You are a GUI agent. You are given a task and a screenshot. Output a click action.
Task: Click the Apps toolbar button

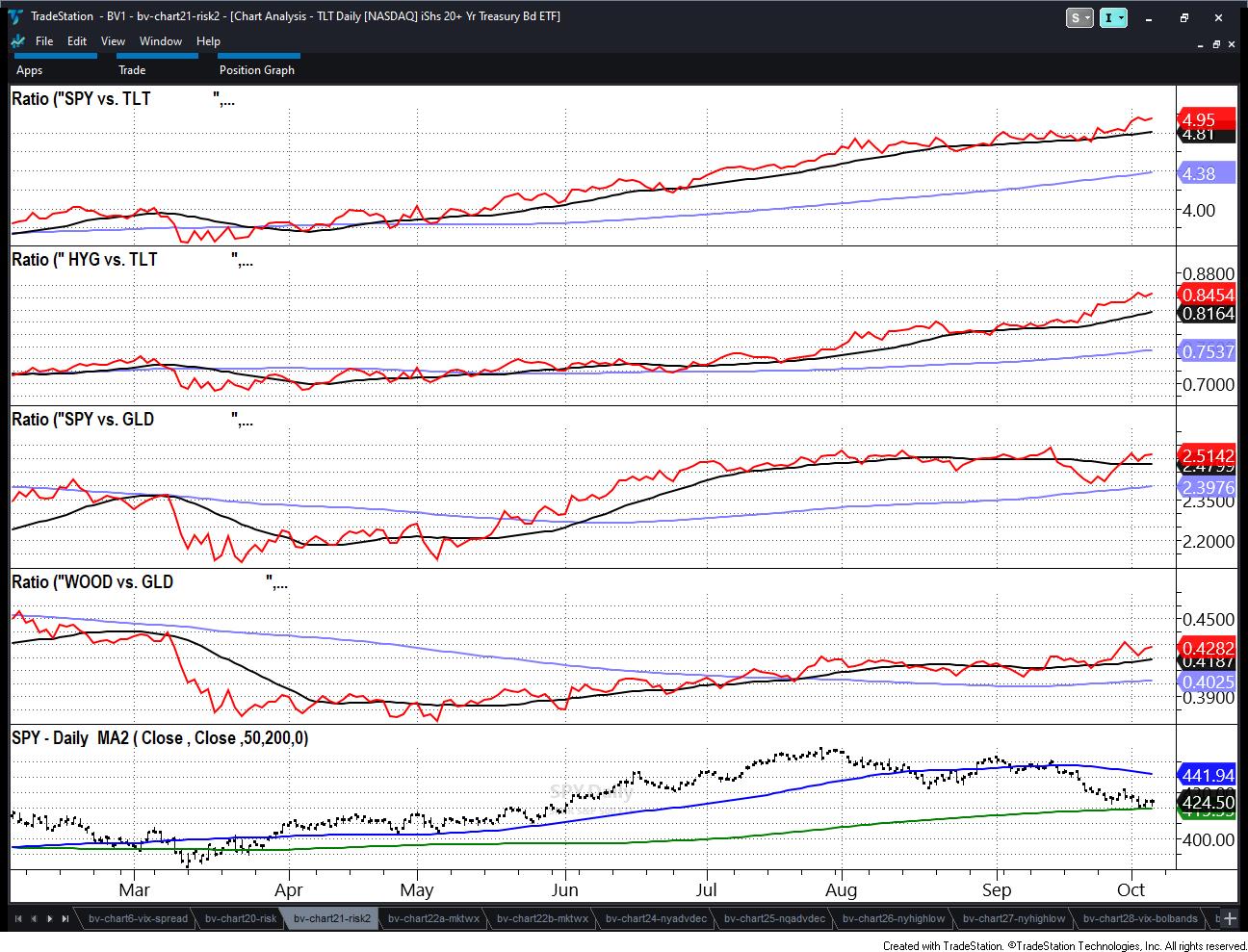click(30, 69)
